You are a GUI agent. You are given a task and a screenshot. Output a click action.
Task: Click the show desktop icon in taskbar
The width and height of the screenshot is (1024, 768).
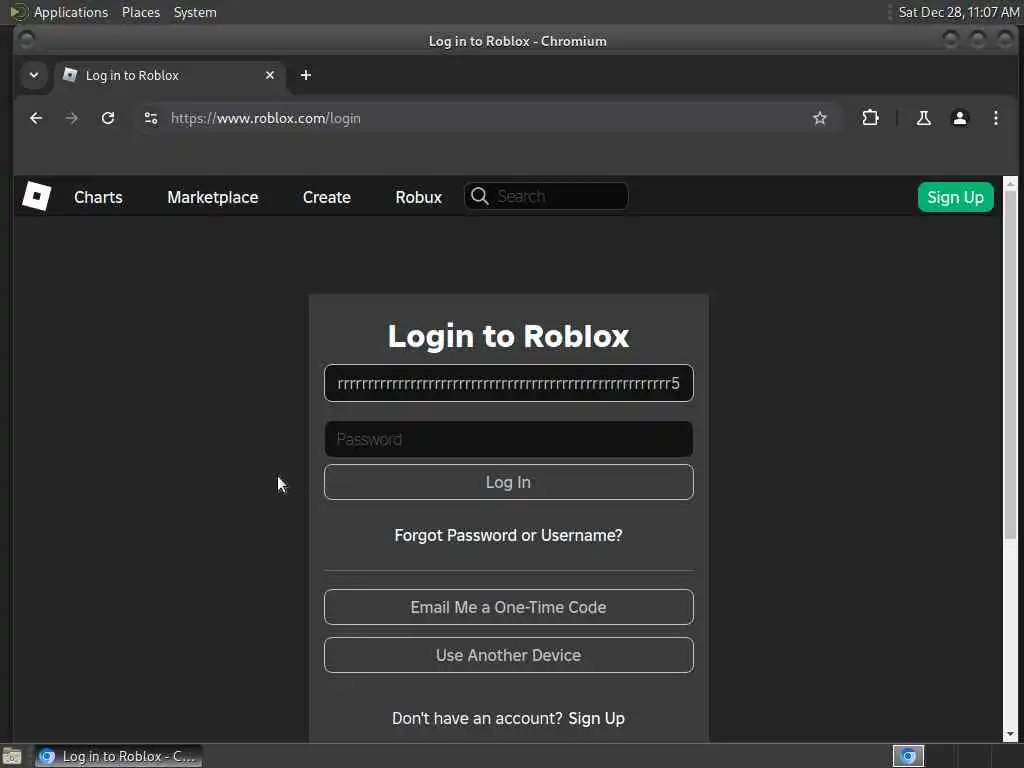pyautogui.click(x=12, y=756)
